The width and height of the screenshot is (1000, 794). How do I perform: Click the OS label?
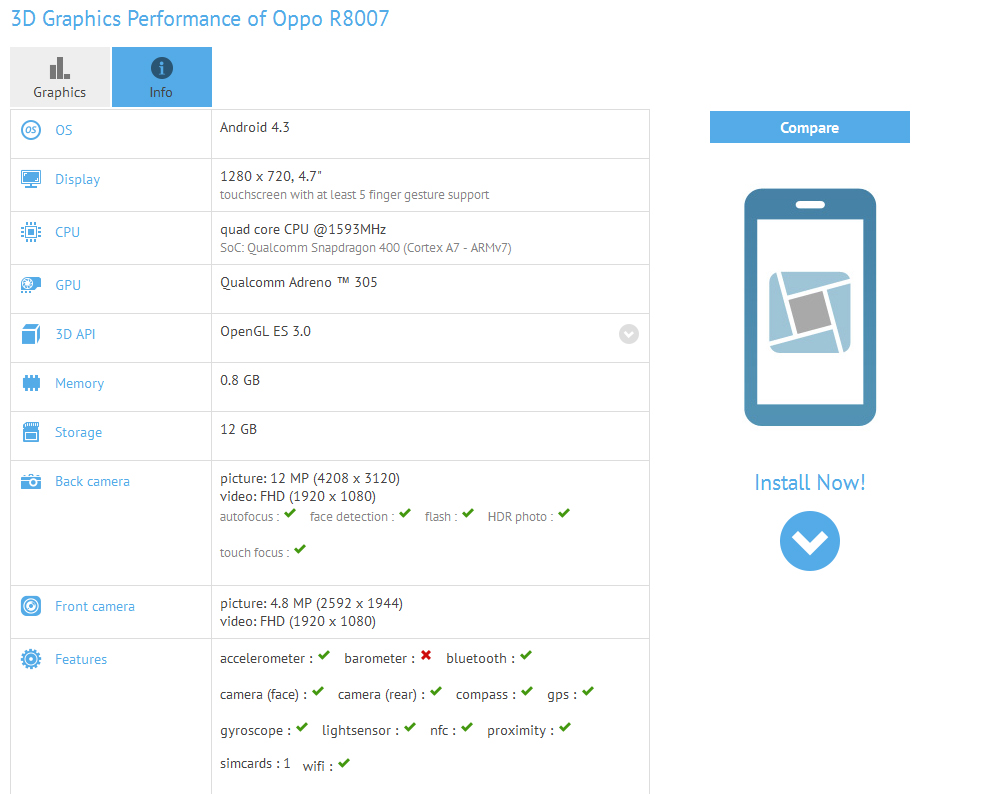click(x=64, y=130)
